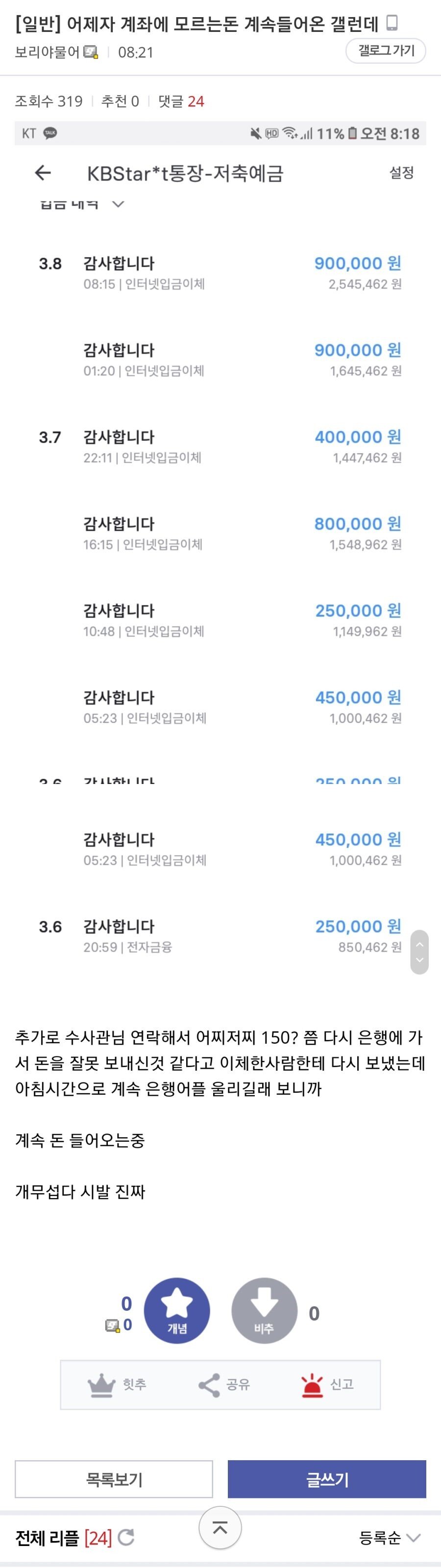The height and width of the screenshot is (1568, 441).
Task: Click the 글쓰기 write button
Action: pos(326,1479)
